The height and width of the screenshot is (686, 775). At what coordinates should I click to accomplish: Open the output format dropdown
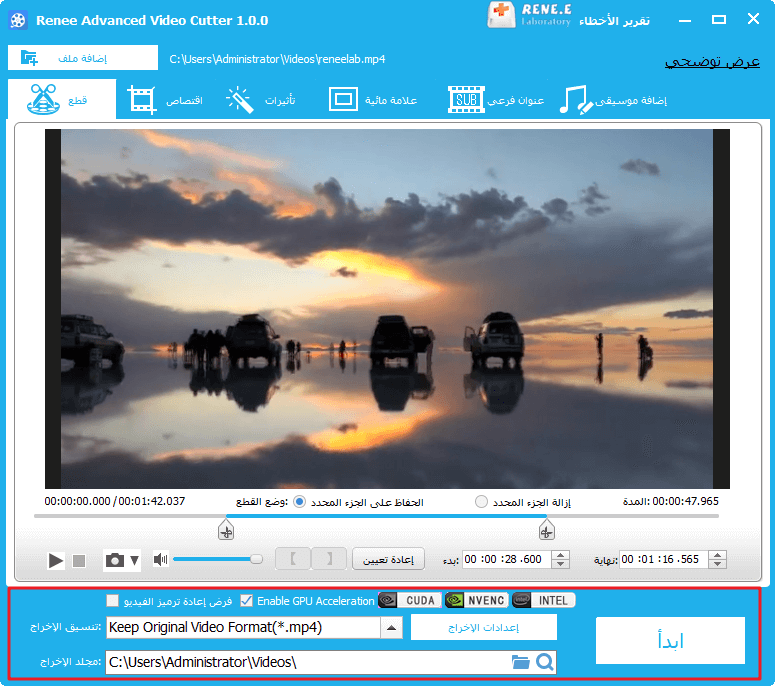pos(391,628)
